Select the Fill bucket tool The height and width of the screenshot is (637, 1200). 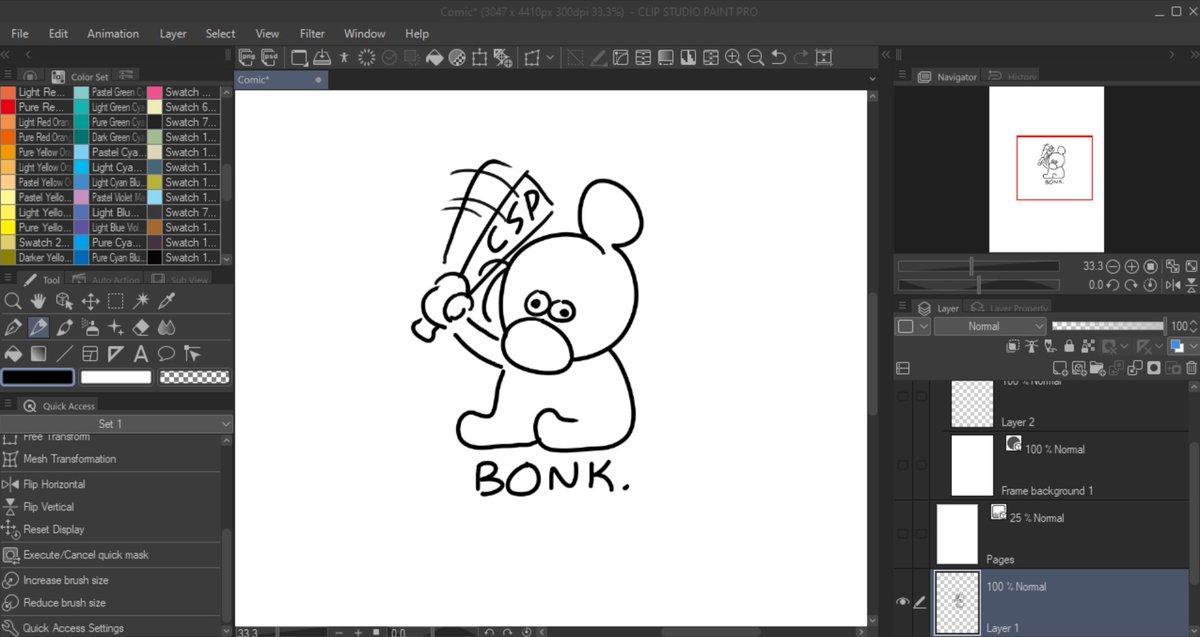13,353
